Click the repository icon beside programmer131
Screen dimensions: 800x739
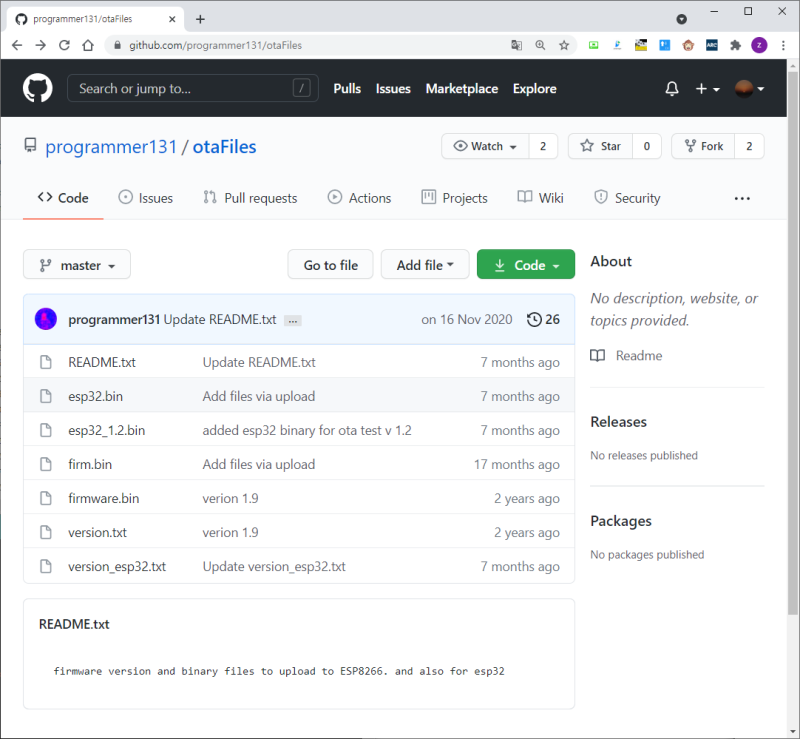(x=30, y=145)
